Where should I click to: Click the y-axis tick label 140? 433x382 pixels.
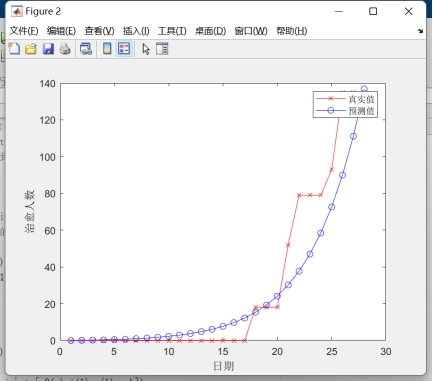48,83
